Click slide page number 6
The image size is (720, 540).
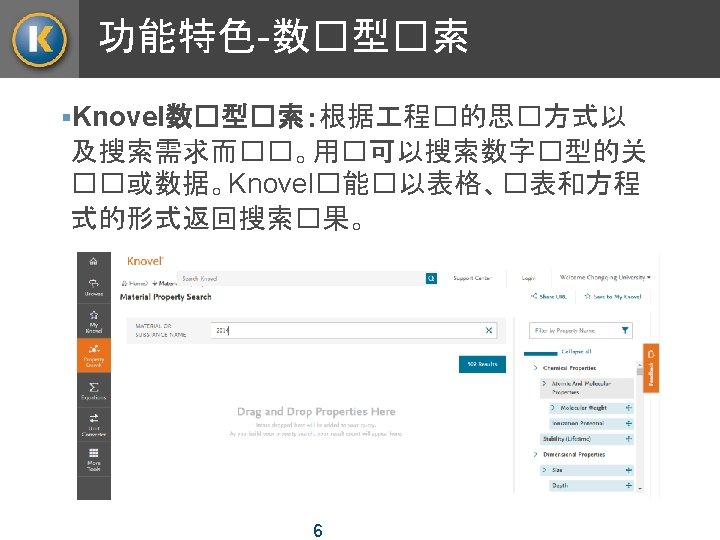(x=318, y=530)
